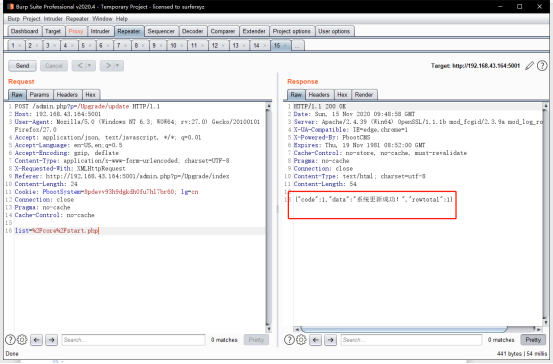Switch to Dashboard tab

(x=24, y=31)
